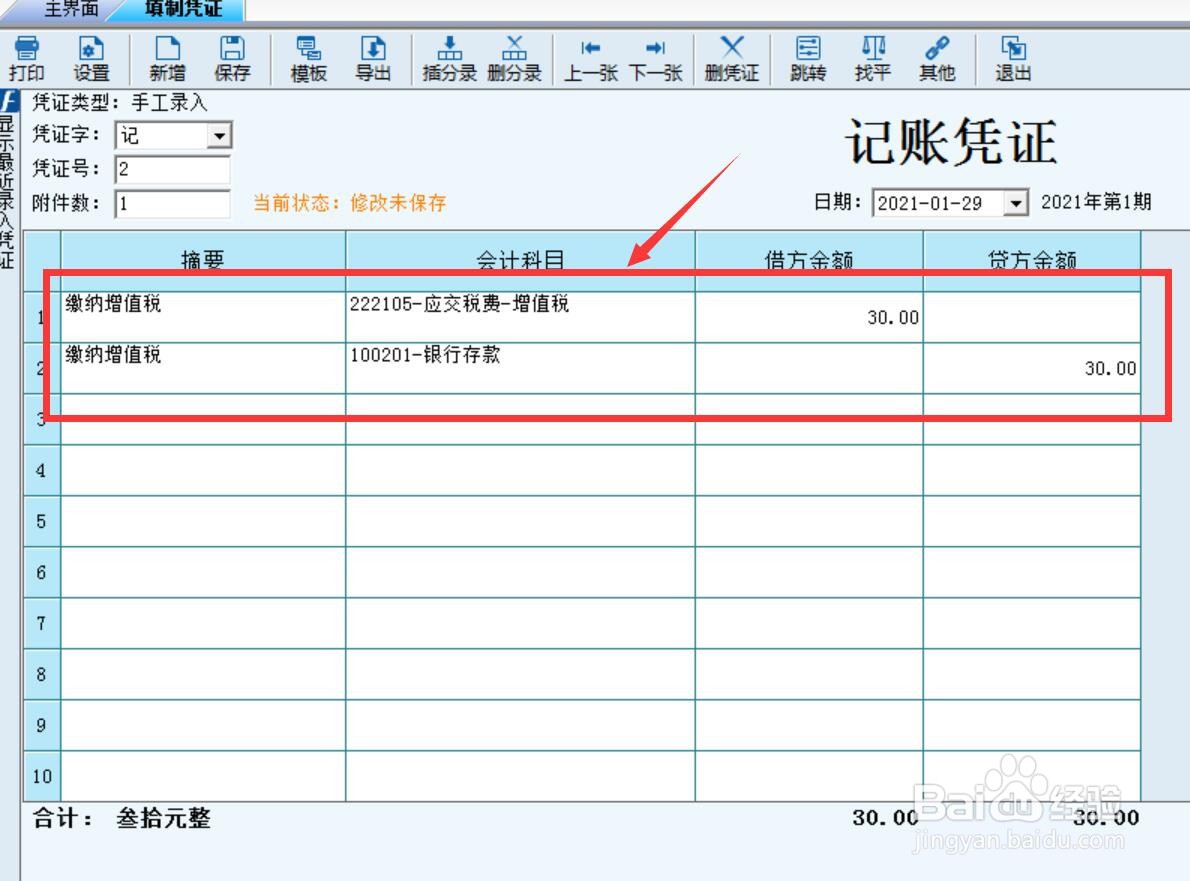Click the 删凭证 delete voucher icon
This screenshot has height=881, width=1190.
coord(733,57)
